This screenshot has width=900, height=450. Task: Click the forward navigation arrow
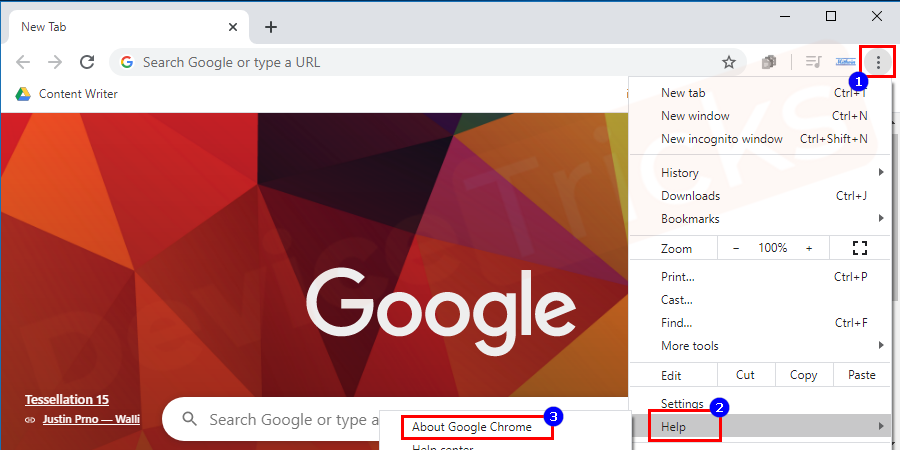pyautogui.click(x=55, y=62)
